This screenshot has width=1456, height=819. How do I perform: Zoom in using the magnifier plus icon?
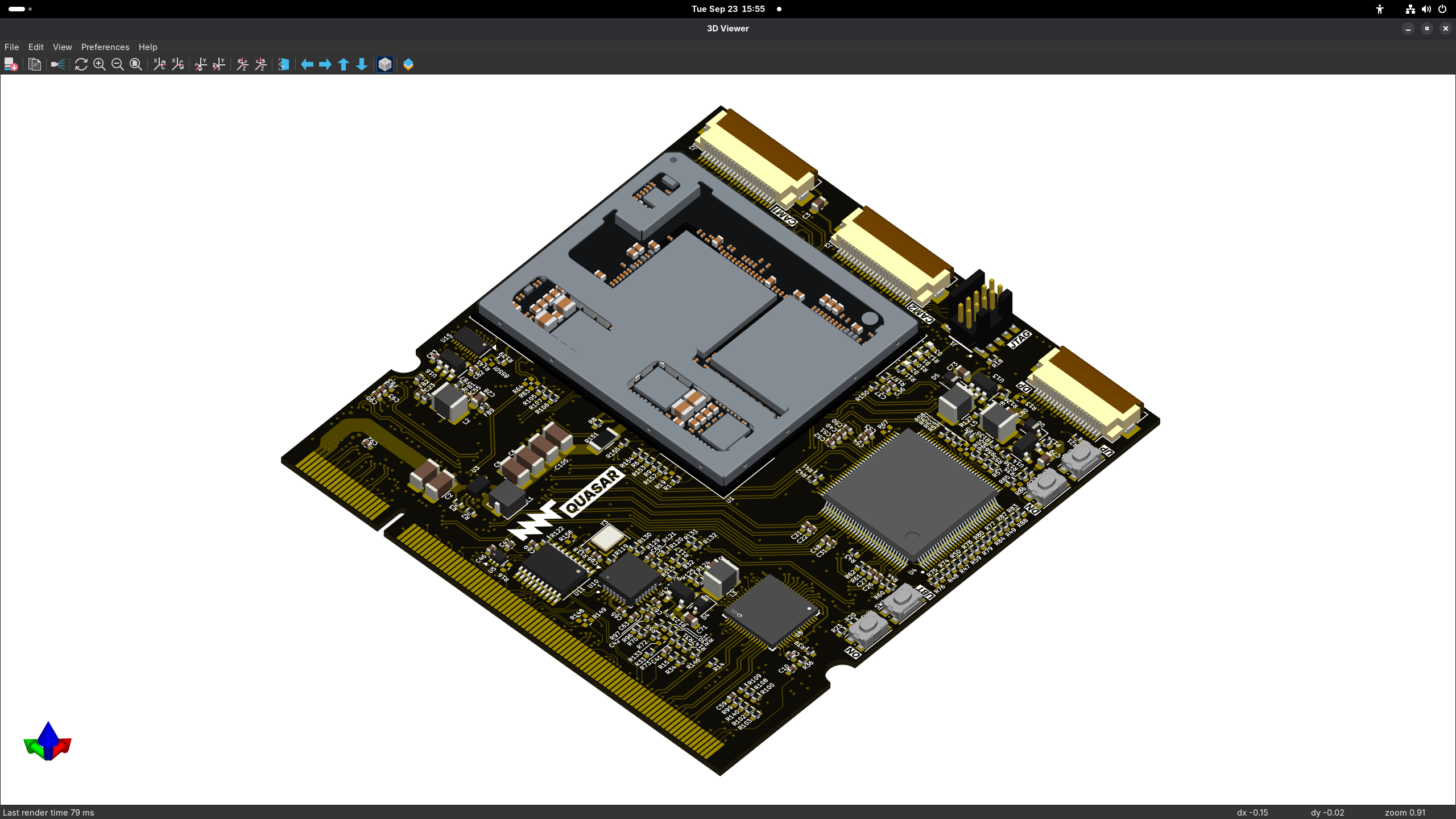[x=99, y=64]
